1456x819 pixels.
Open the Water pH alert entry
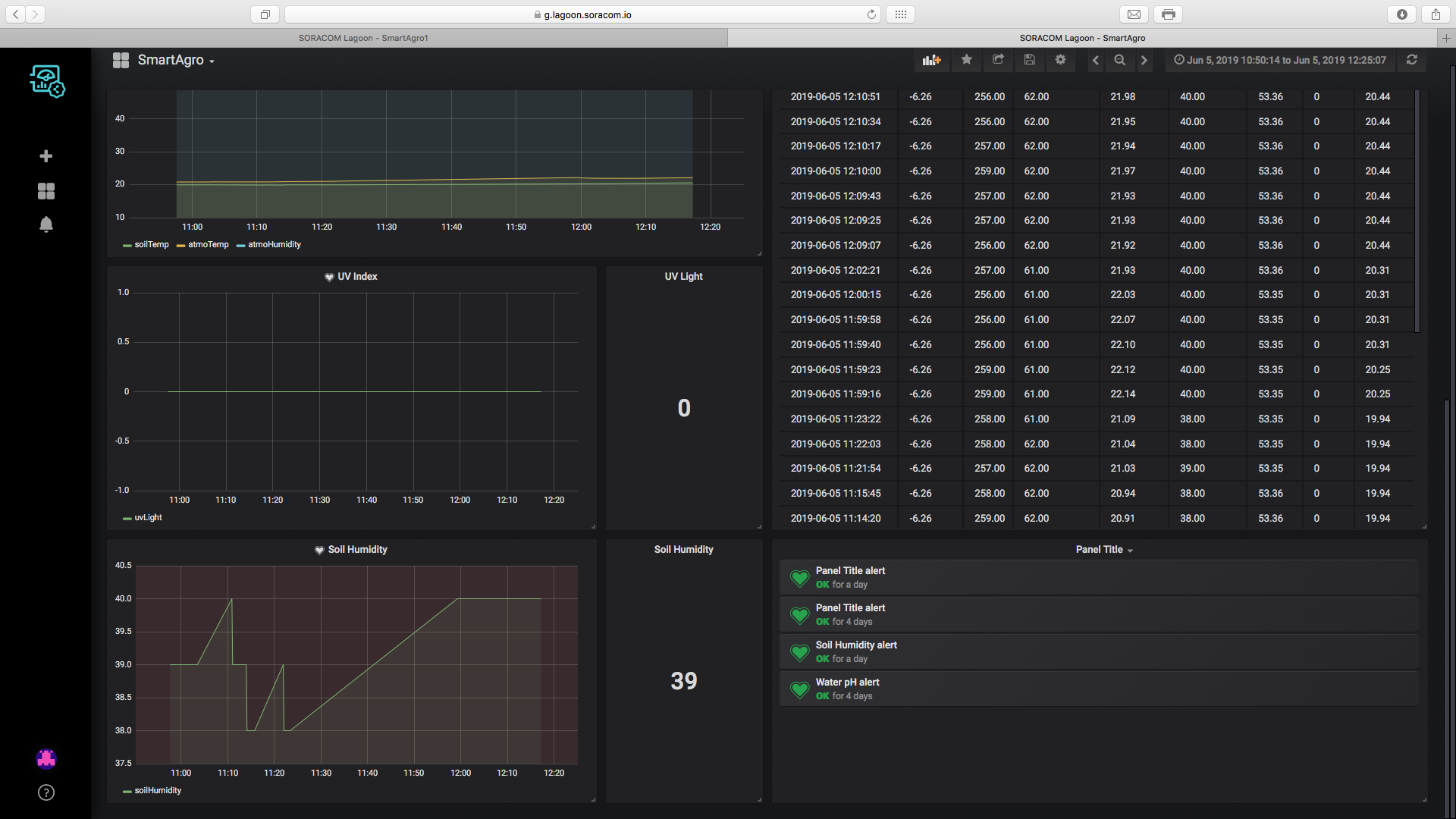[847, 682]
